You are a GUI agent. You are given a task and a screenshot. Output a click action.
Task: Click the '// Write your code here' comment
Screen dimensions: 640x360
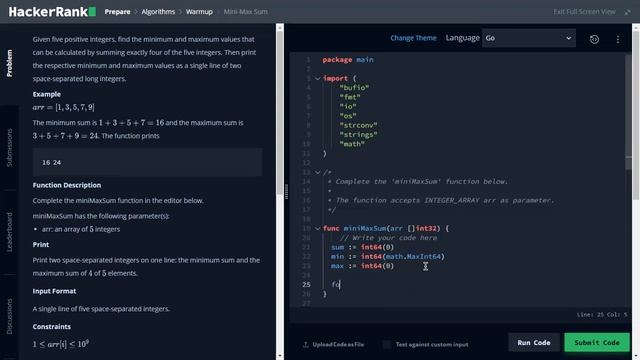[388, 238]
